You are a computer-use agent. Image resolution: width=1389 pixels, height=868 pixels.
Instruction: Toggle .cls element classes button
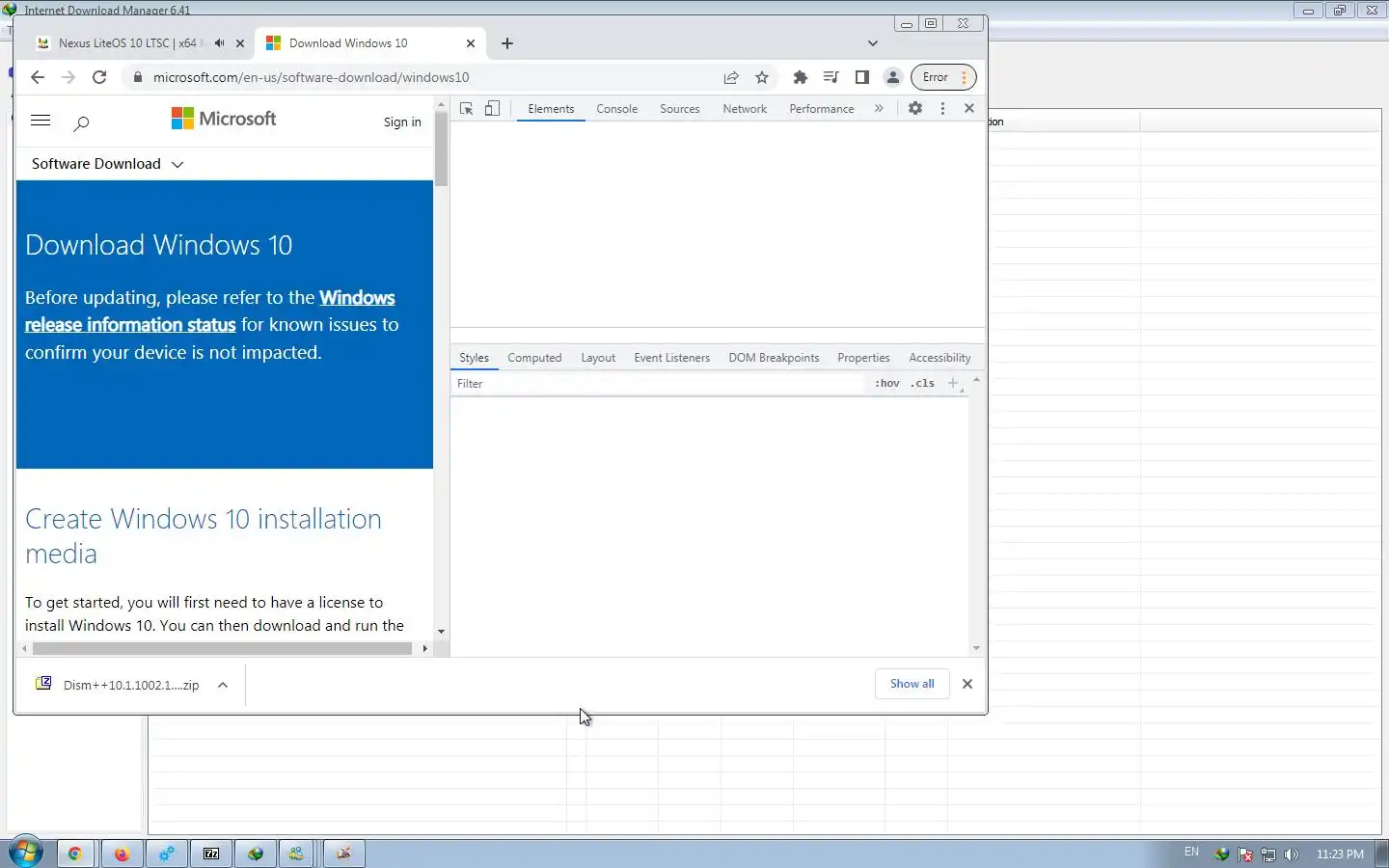[923, 384]
